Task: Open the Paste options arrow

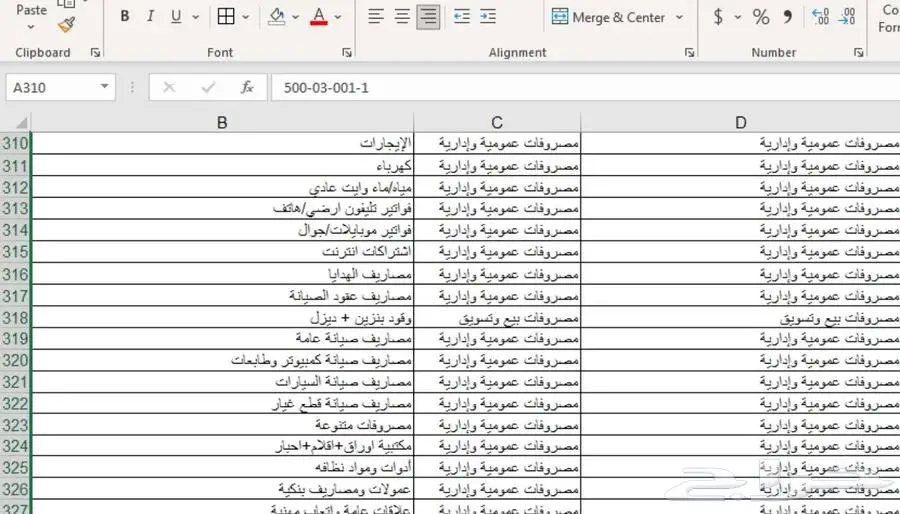Action: pyautogui.click(x=31, y=27)
